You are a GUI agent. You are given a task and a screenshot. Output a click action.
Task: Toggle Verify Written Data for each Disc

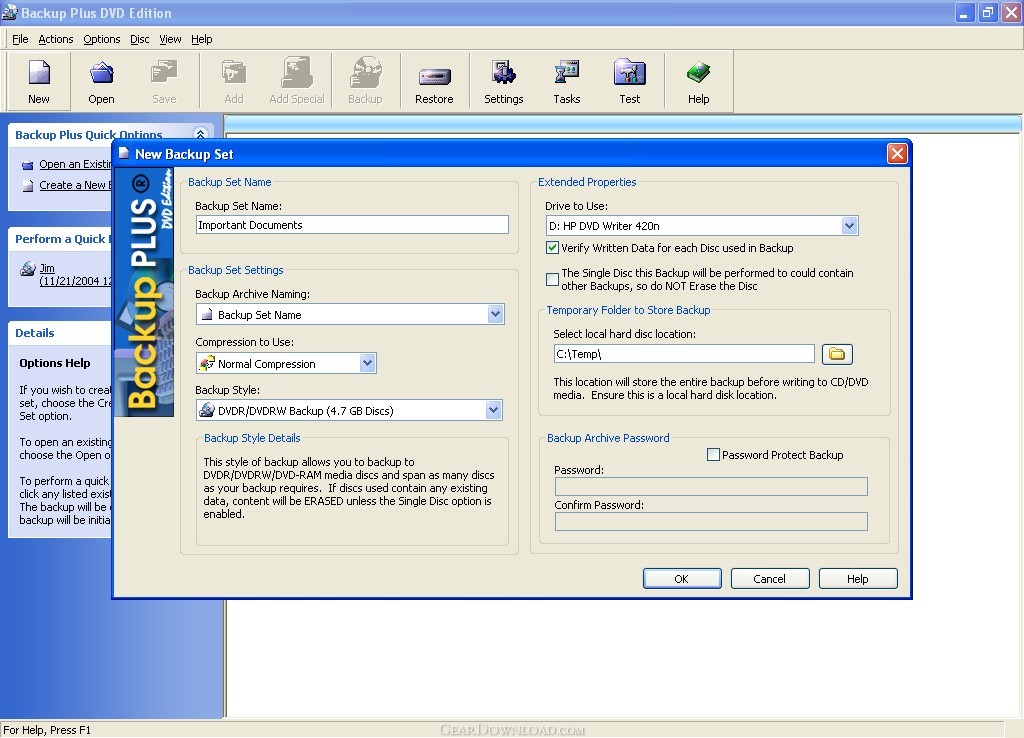pos(552,248)
